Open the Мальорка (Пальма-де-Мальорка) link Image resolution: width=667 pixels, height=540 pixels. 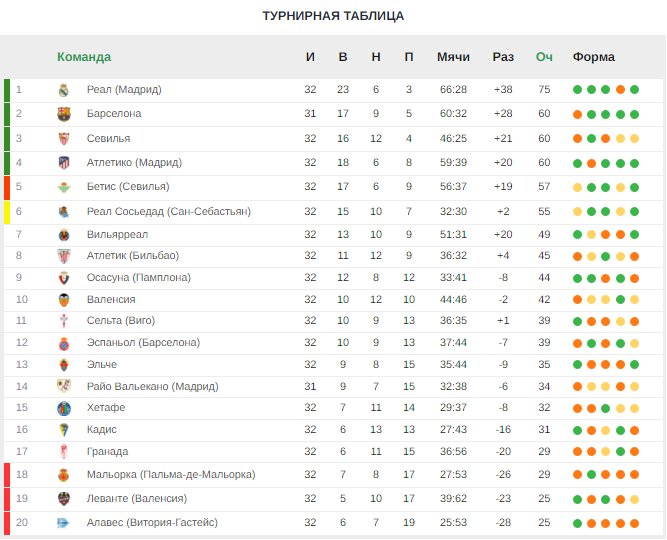171,474
